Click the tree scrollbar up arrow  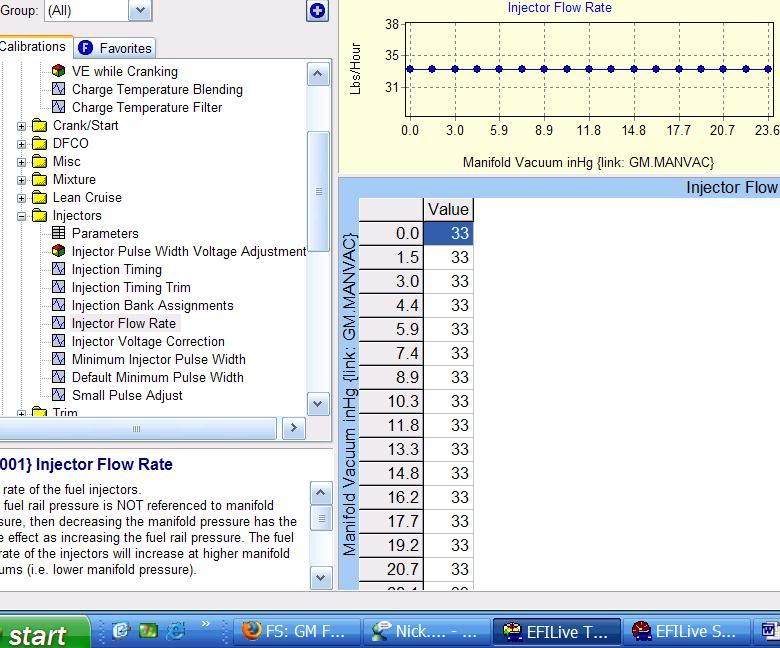pyautogui.click(x=318, y=75)
